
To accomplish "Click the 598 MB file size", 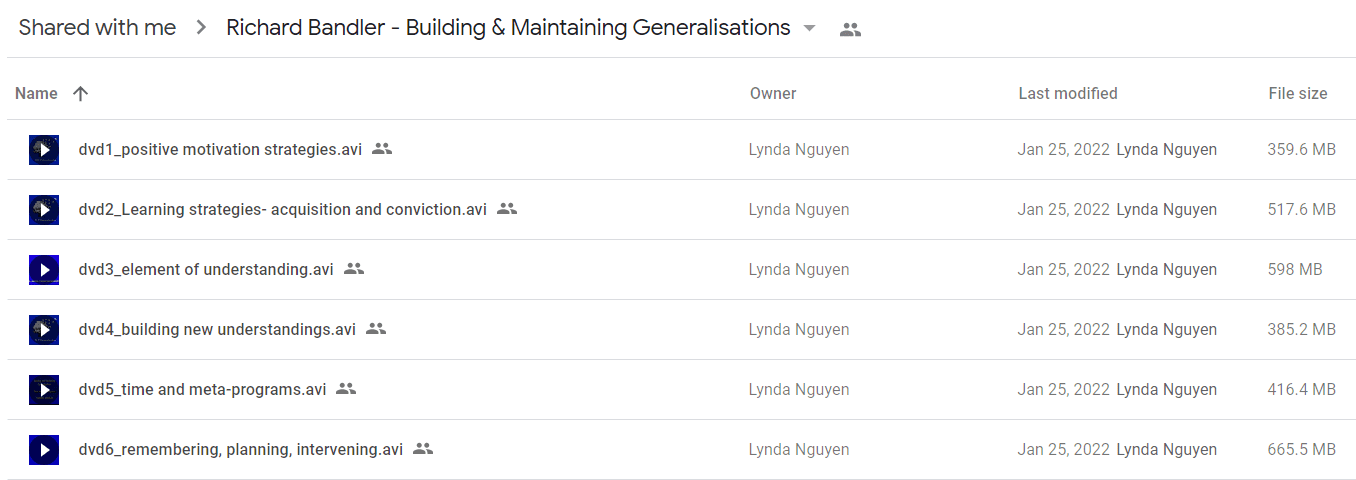I will [1295, 270].
